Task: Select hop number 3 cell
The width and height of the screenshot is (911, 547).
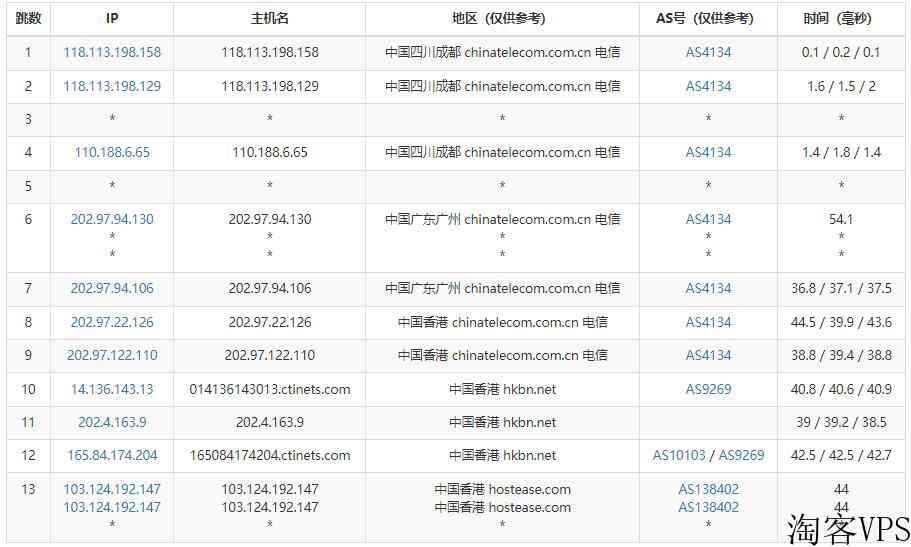Action: [x=28, y=120]
